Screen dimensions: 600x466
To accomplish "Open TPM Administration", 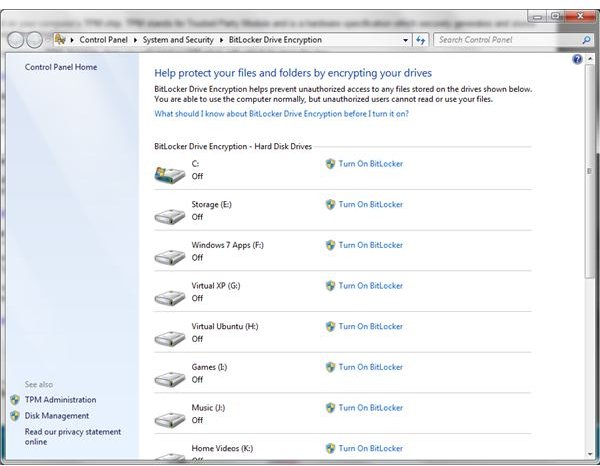I will [60, 400].
